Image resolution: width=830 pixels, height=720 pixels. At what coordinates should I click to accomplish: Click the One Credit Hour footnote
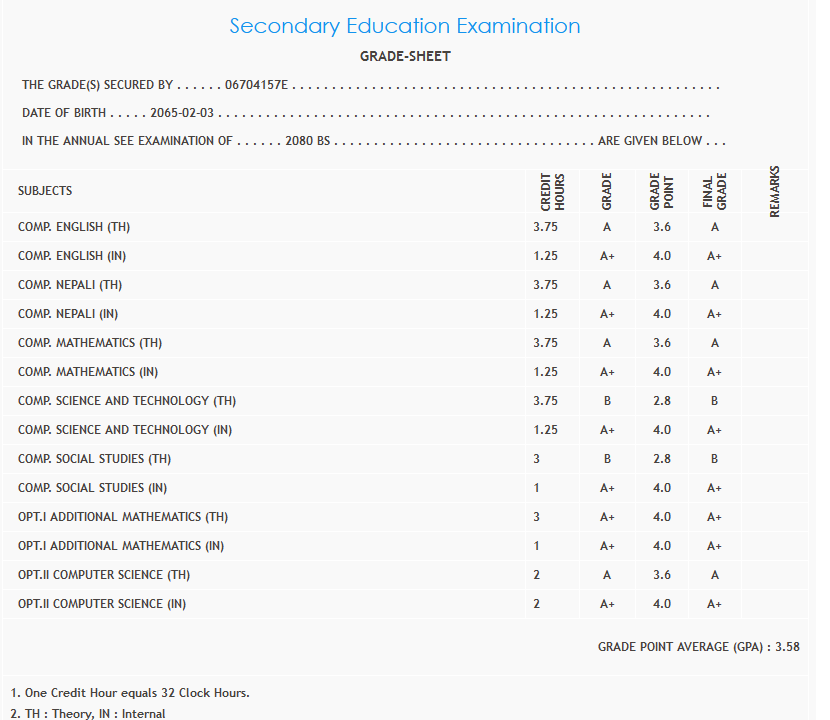[130, 693]
